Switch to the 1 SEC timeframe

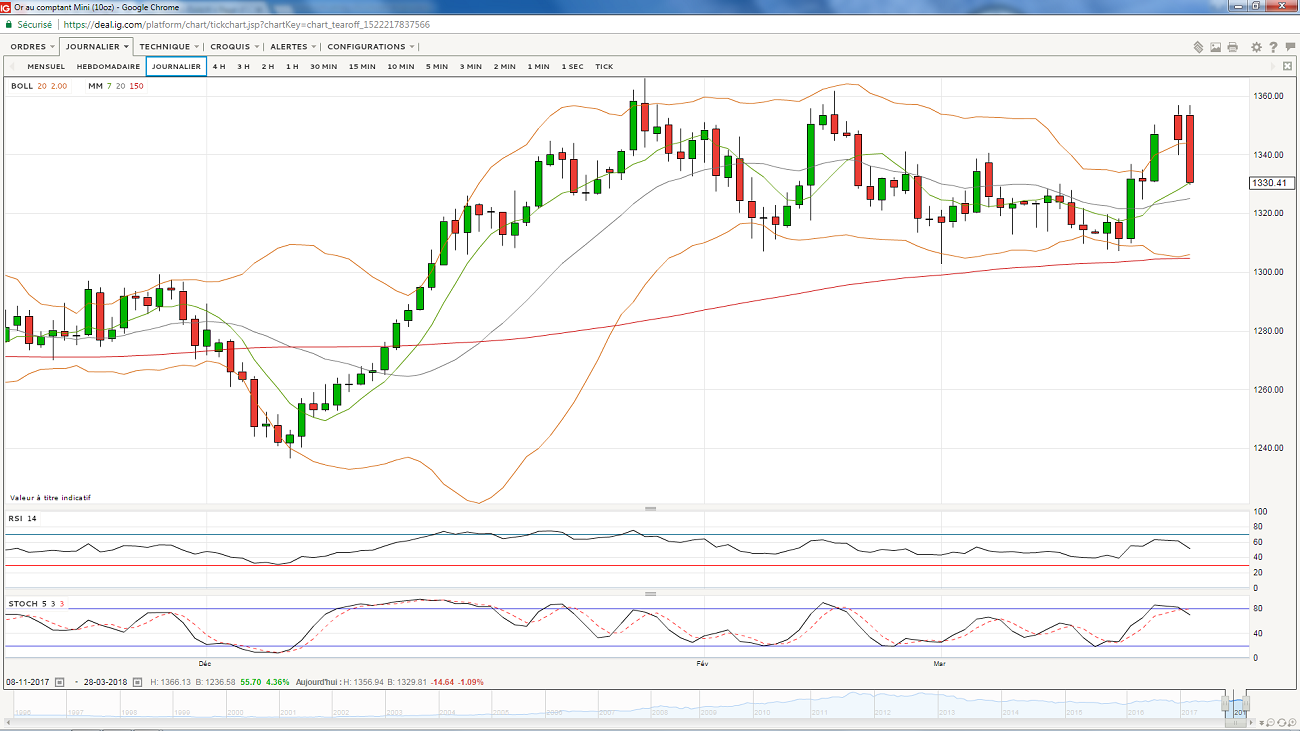[x=572, y=67]
